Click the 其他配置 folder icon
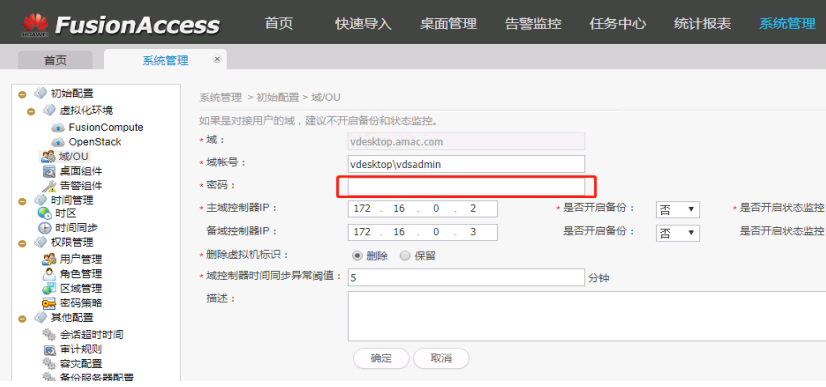This screenshot has height=387, width=826. [x=40, y=317]
